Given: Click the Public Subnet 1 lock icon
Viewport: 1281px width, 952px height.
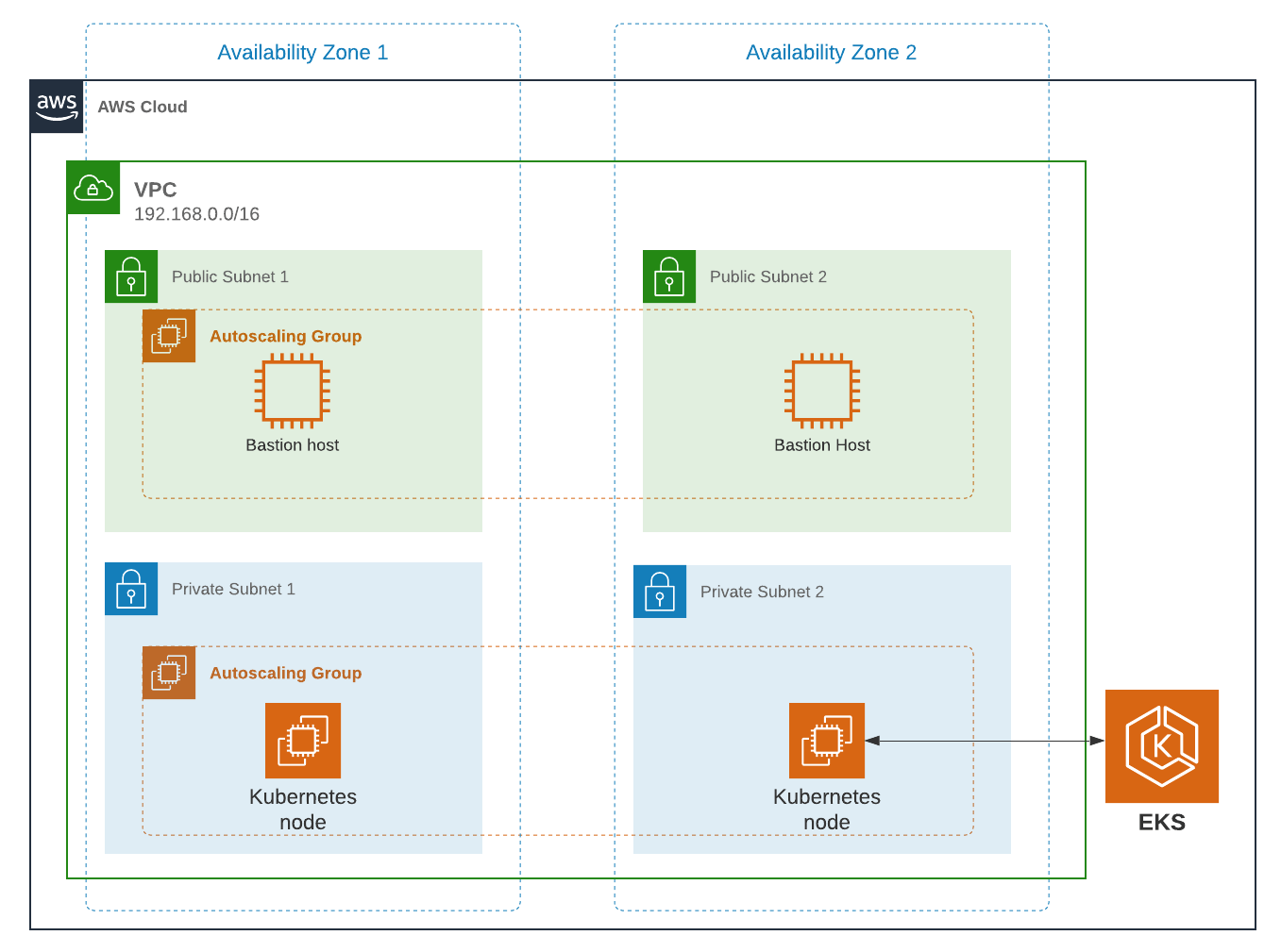Looking at the screenshot, I should (x=131, y=276).
